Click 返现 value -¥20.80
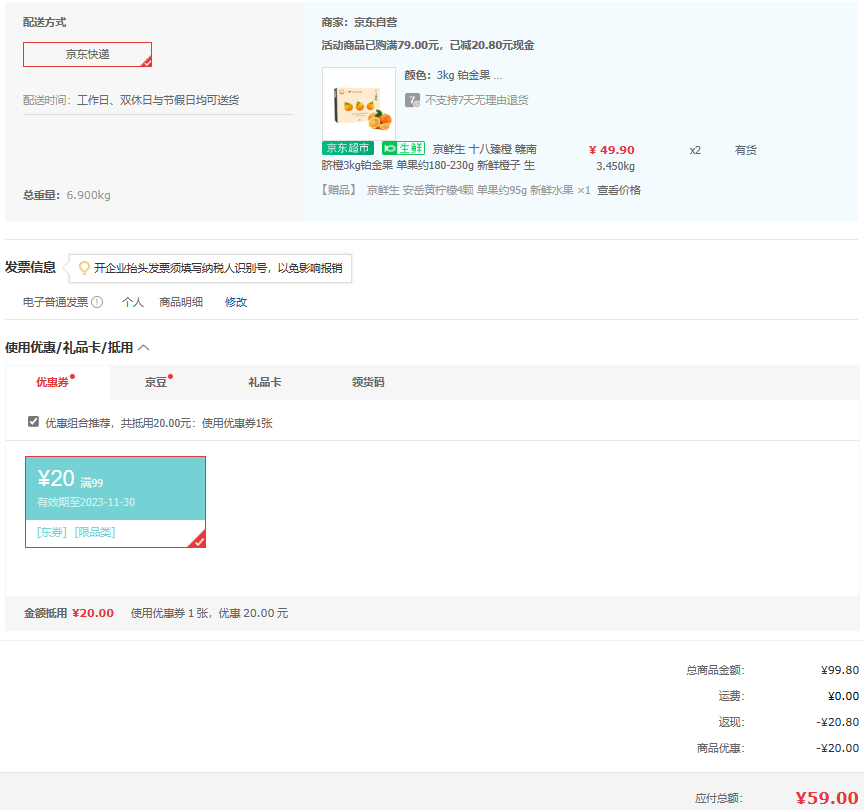864x810 pixels. 838,722
